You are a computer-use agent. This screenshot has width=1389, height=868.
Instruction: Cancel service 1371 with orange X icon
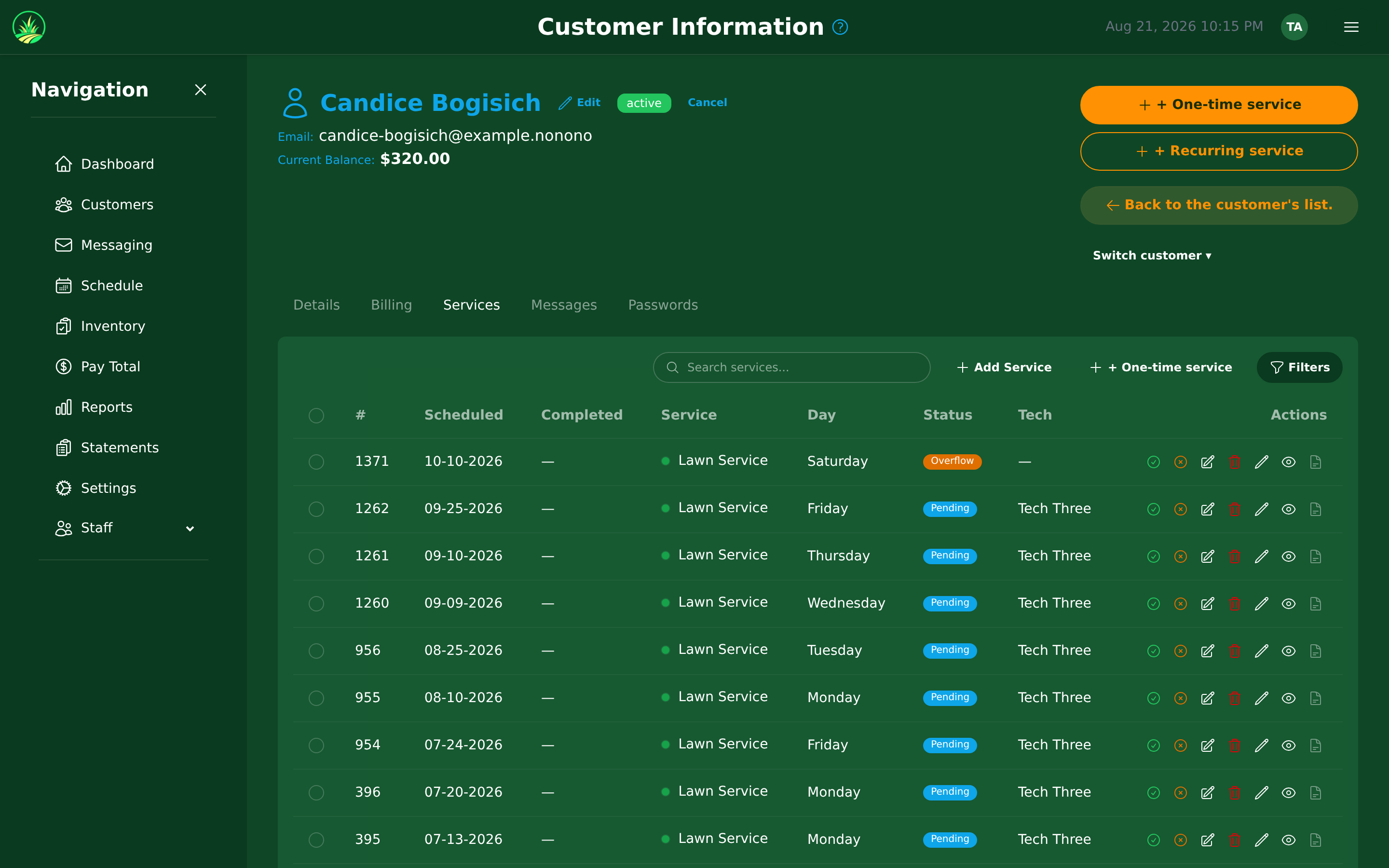click(x=1181, y=462)
